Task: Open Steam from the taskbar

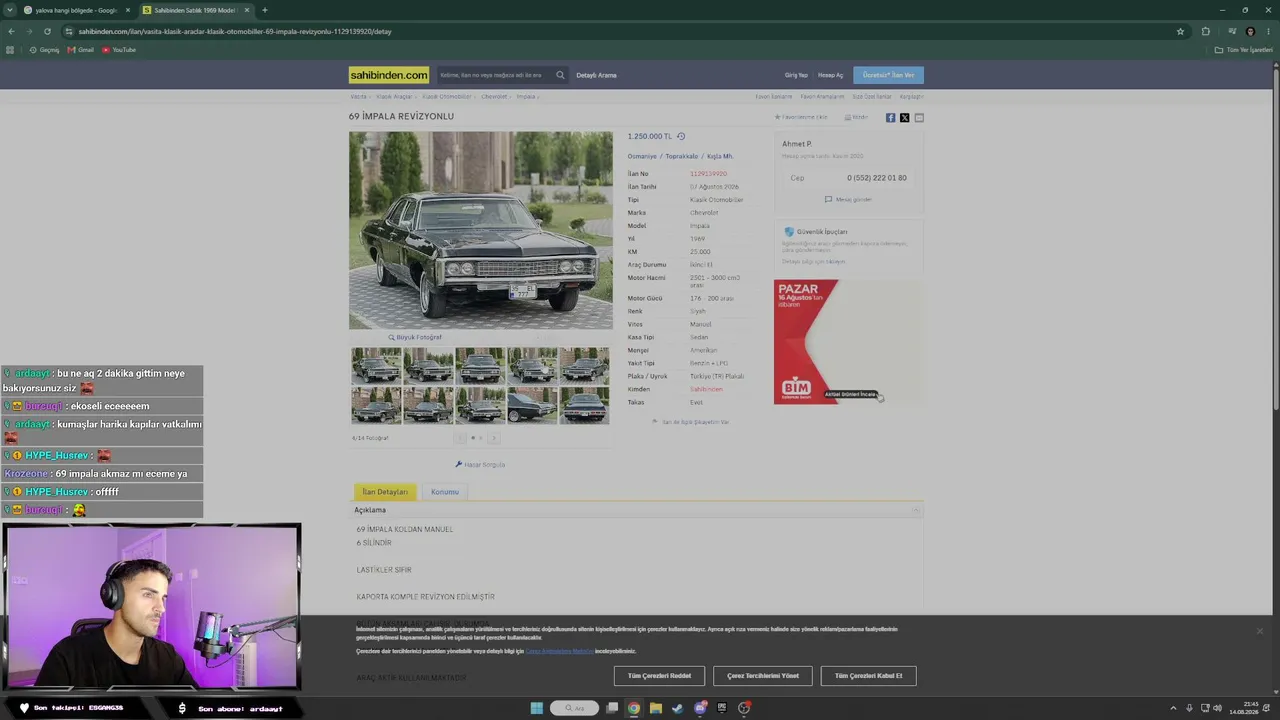Action: coord(677,708)
